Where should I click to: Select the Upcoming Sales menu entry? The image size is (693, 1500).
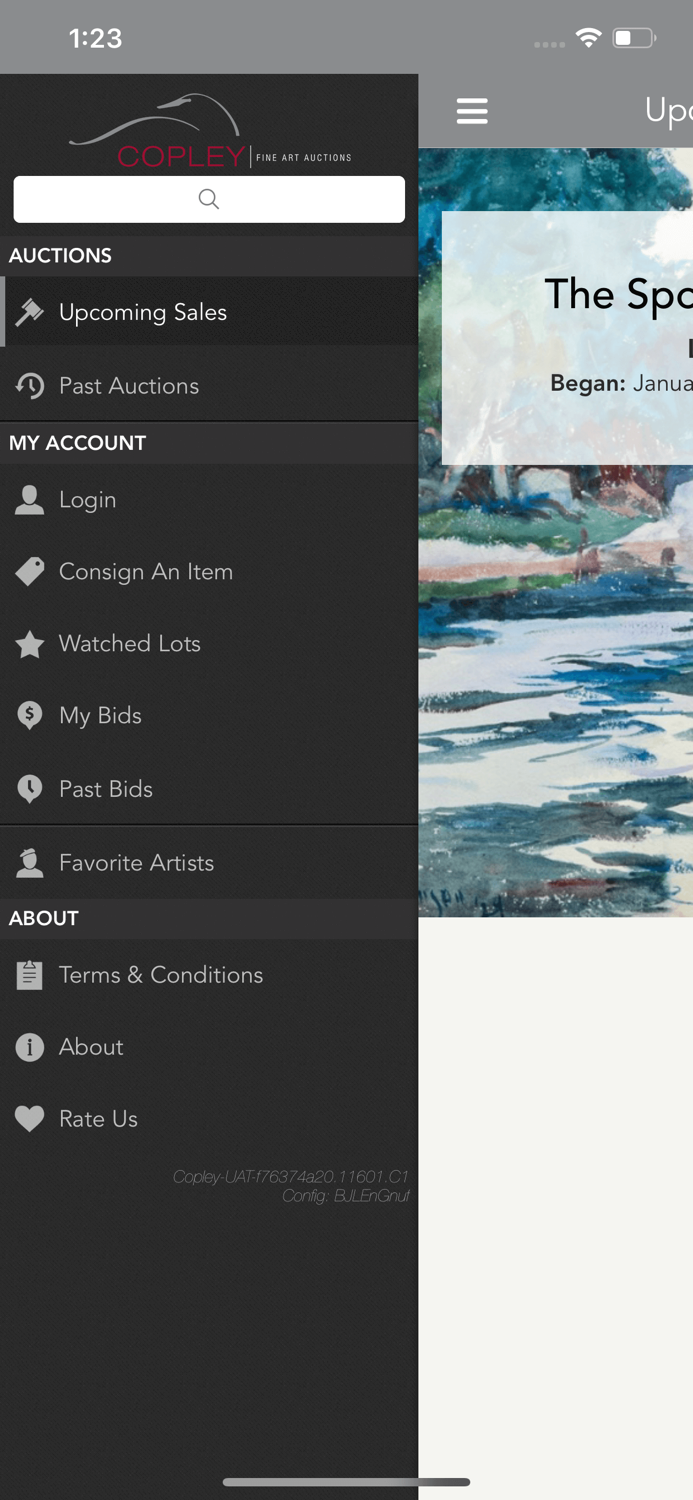[143, 311]
